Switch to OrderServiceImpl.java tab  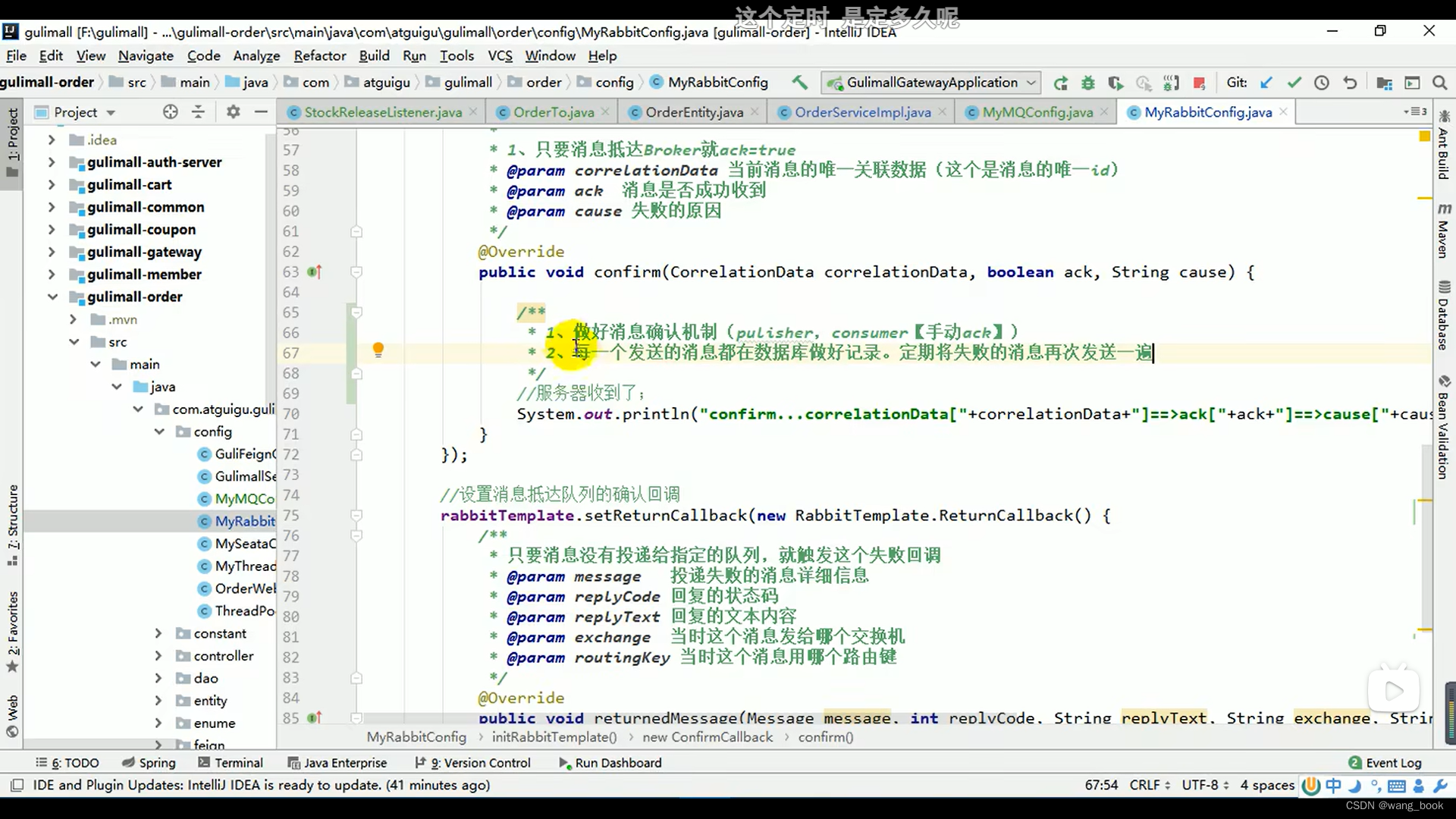pos(862,112)
